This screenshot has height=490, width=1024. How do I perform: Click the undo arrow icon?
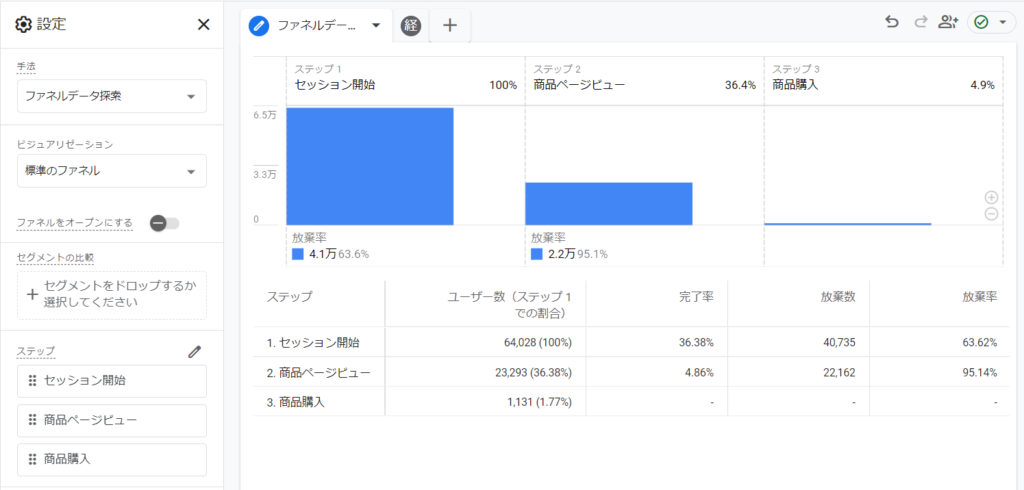[891, 22]
